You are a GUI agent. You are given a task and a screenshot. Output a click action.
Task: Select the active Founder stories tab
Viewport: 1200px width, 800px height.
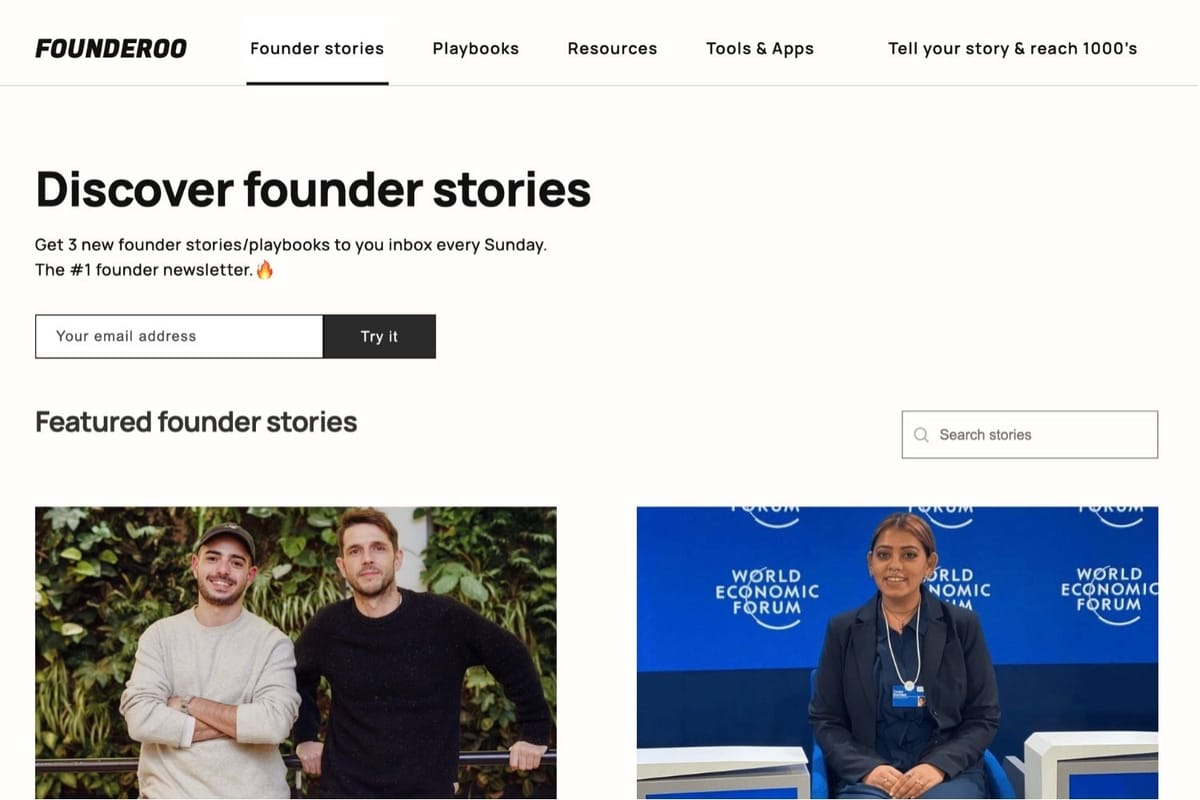point(317,48)
